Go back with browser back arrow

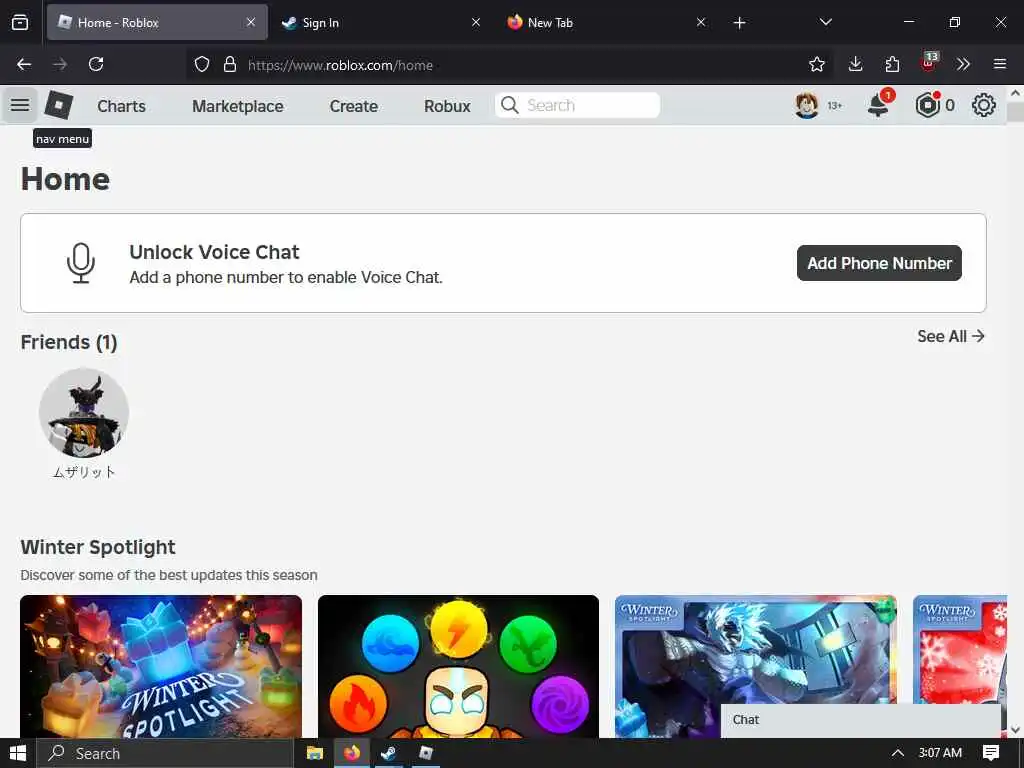pos(24,64)
